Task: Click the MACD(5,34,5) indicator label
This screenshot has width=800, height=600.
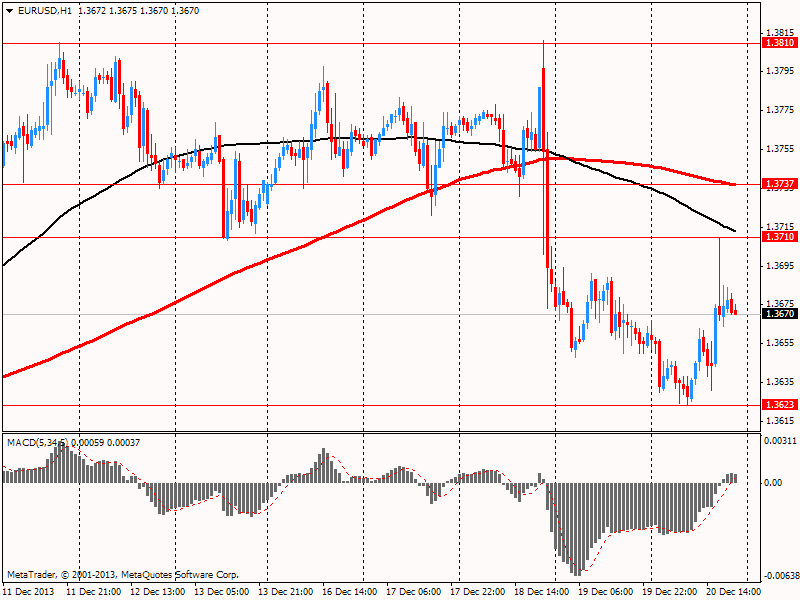Action: pos(38,443)
